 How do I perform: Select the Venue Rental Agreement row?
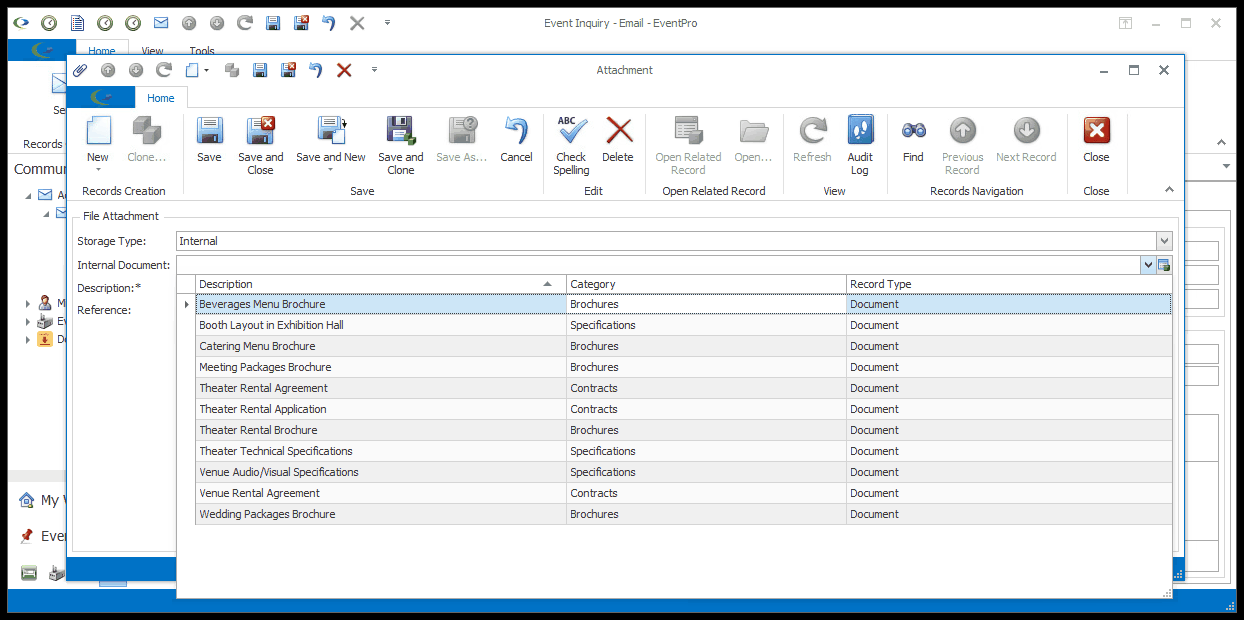(683, 493)
